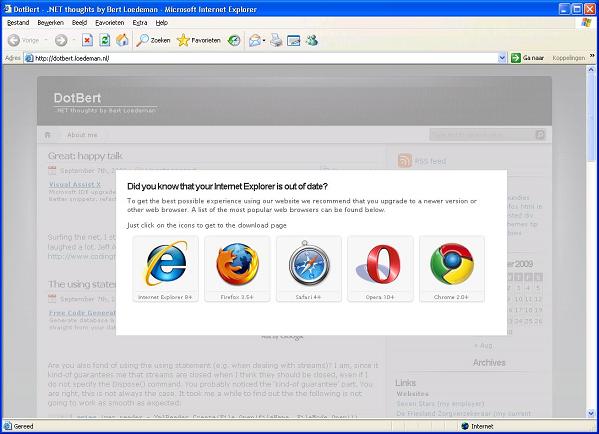Expand the Koppelingen links chevron

592,56
